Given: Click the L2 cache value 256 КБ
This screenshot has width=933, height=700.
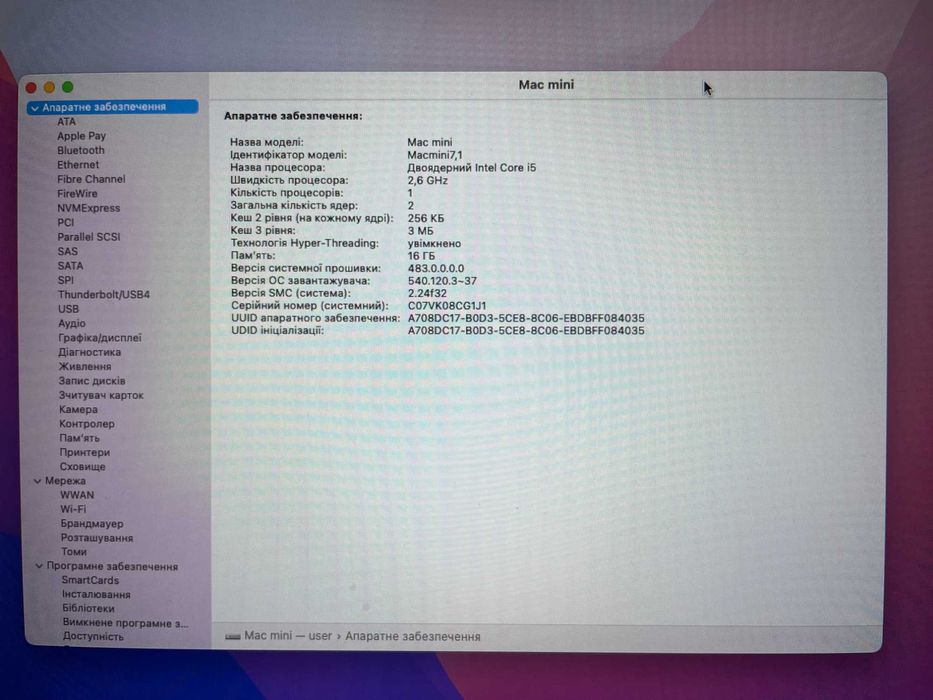Looking at the screenshot, I should pos(426,218).
